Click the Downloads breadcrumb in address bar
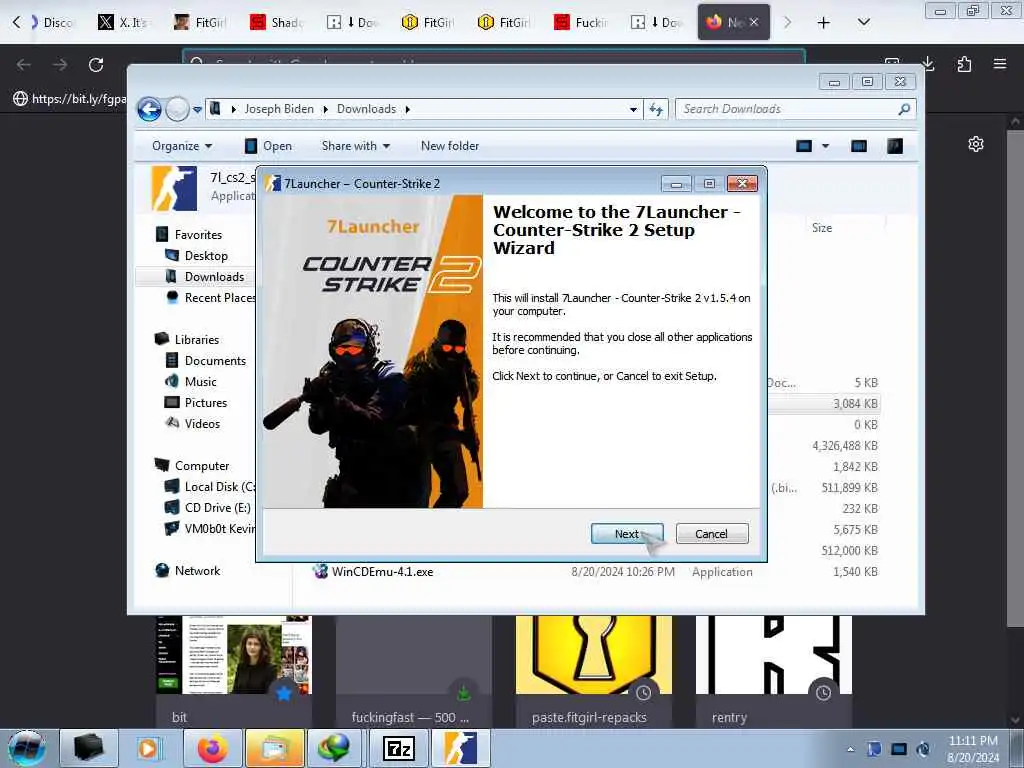Image resolution: width=1024 pixels, height=768 pixels. click(366, 109)
